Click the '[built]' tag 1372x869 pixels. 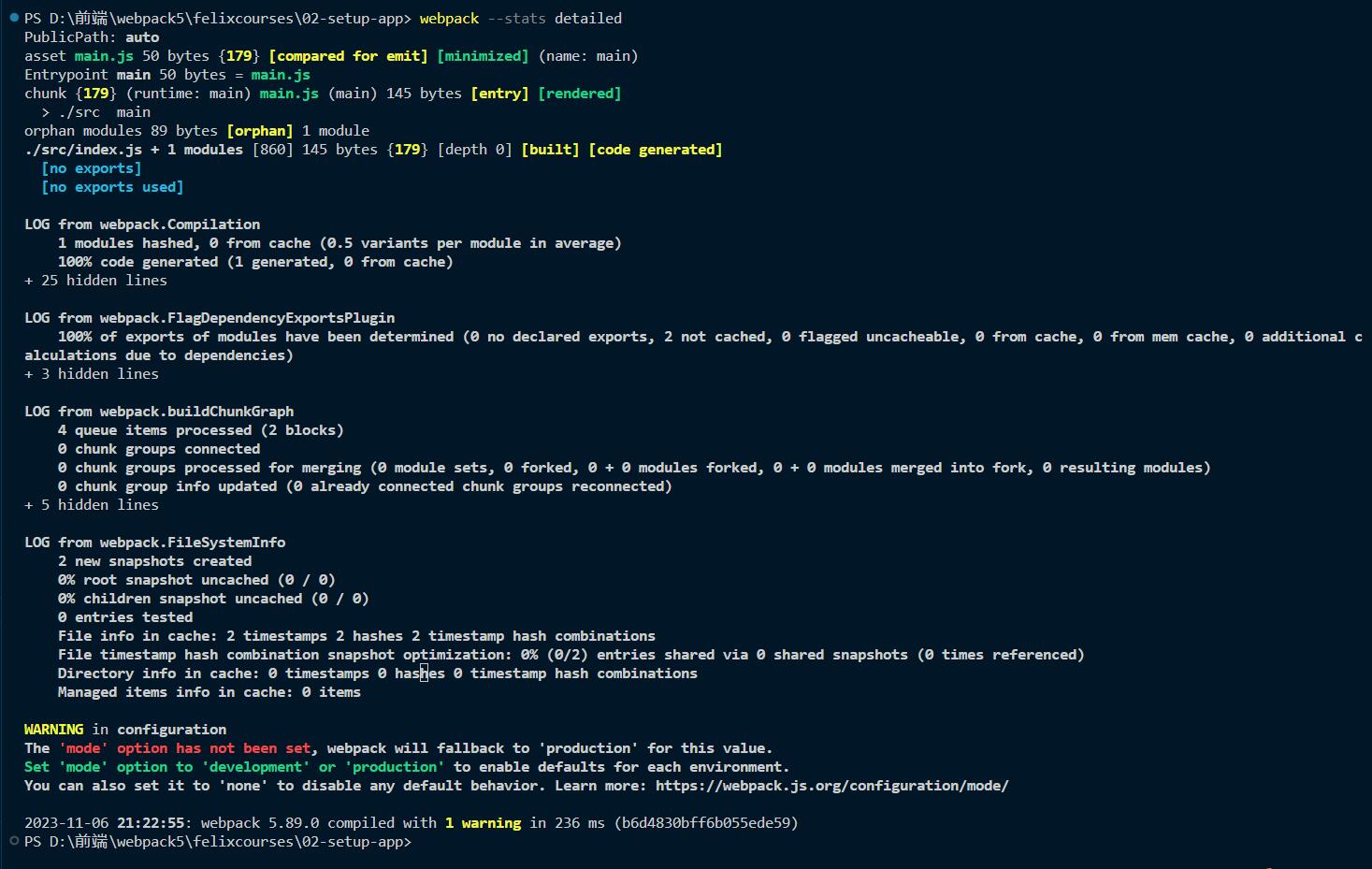550,150
